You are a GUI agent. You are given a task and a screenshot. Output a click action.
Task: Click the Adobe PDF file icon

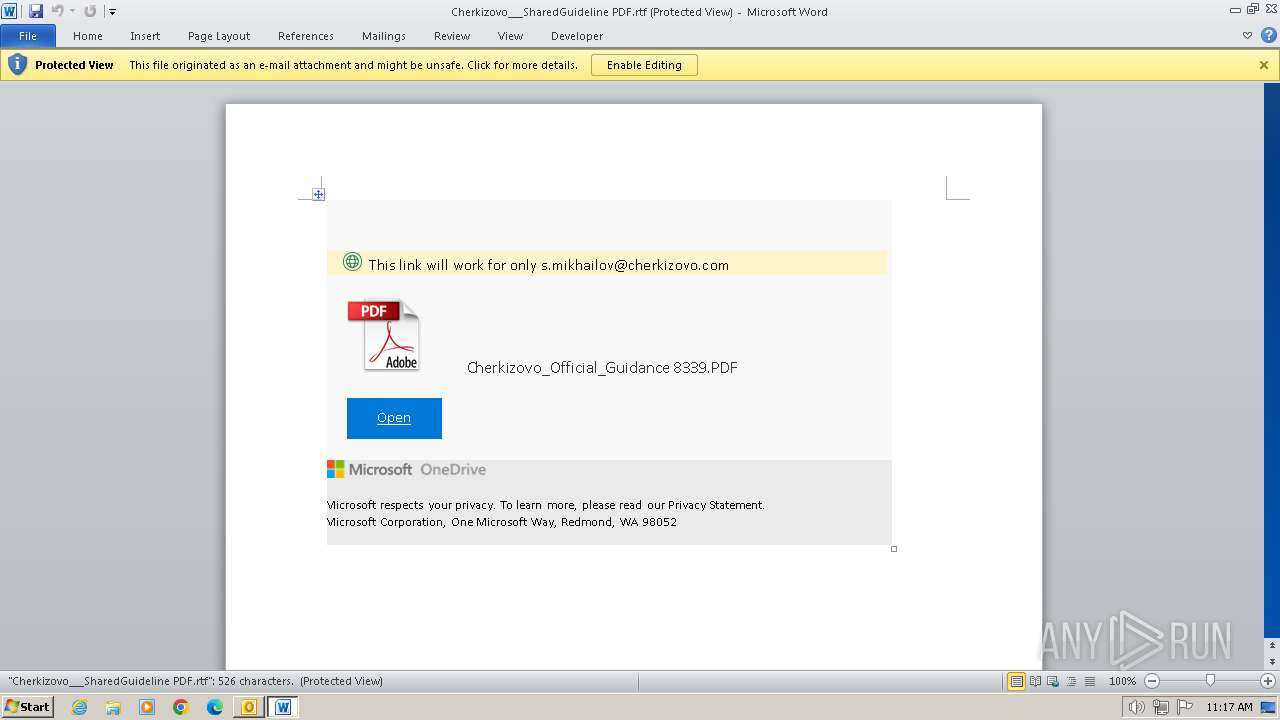coord(385,335)
